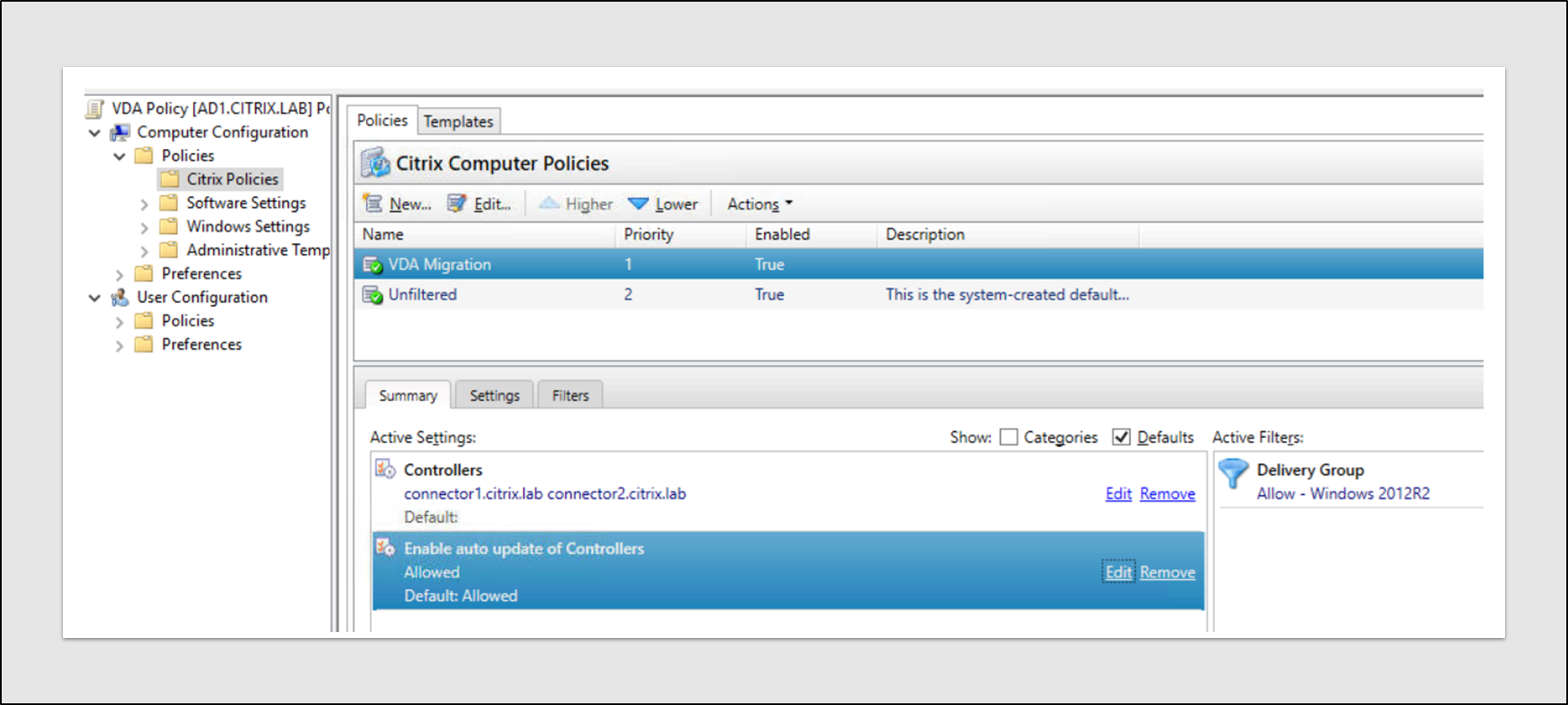Screen dimensions: 1568x705
Task: Click the Windows Settings folder icon
Action: [x=169, y=226]
